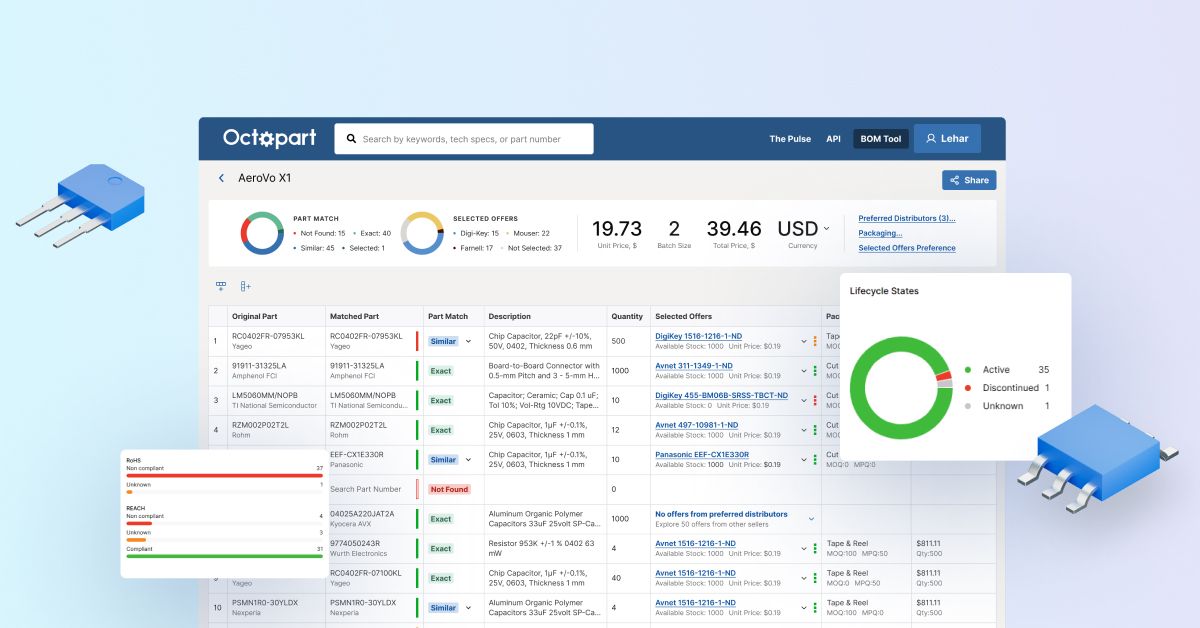Open the Selected Offers Preference link
The height and width of the screenshot is (628, 1200).
pos(906,248)
